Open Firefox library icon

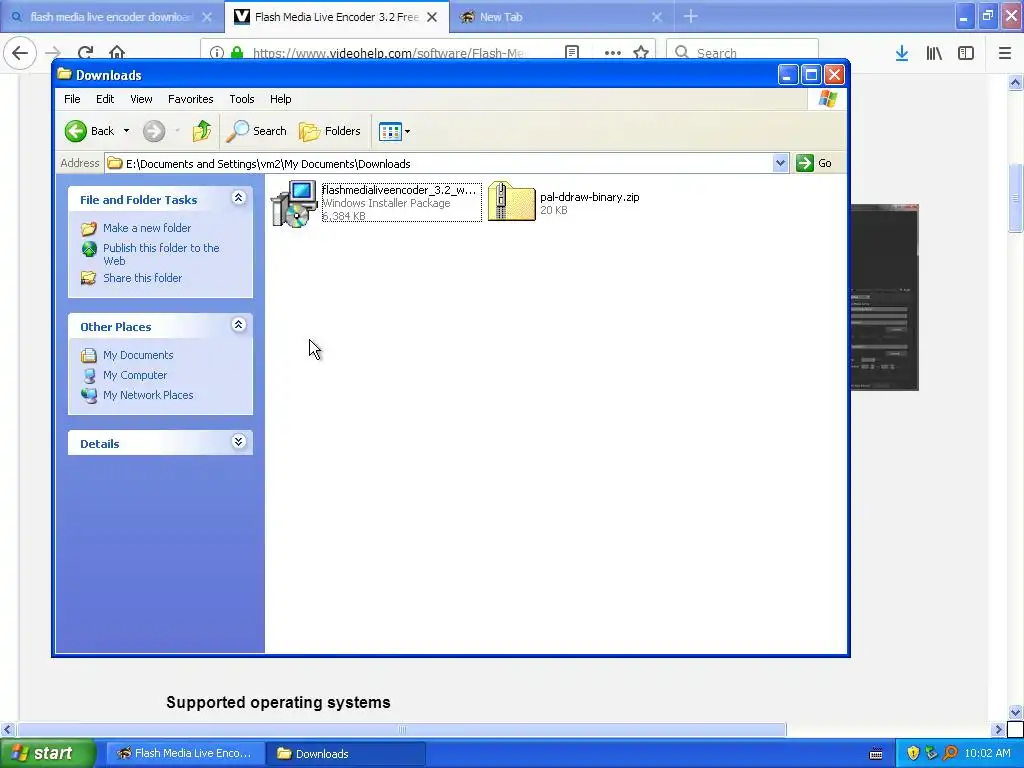[934, 53]
